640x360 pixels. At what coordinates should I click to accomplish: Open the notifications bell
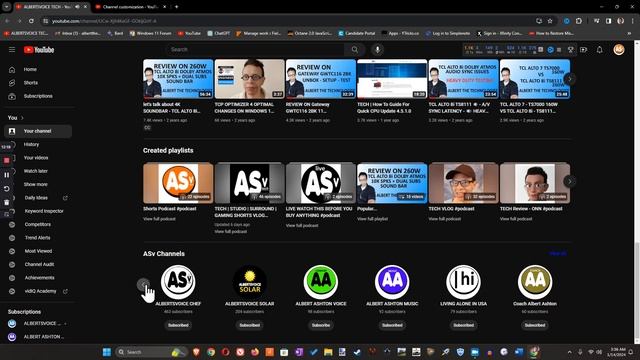[x=600, y=50]
